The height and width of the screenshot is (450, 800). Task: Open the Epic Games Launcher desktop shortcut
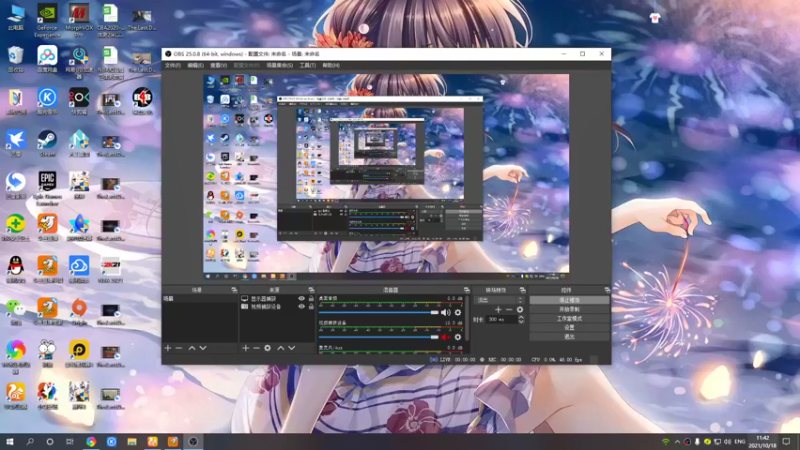pyautogui.click(x=47, y=188)
